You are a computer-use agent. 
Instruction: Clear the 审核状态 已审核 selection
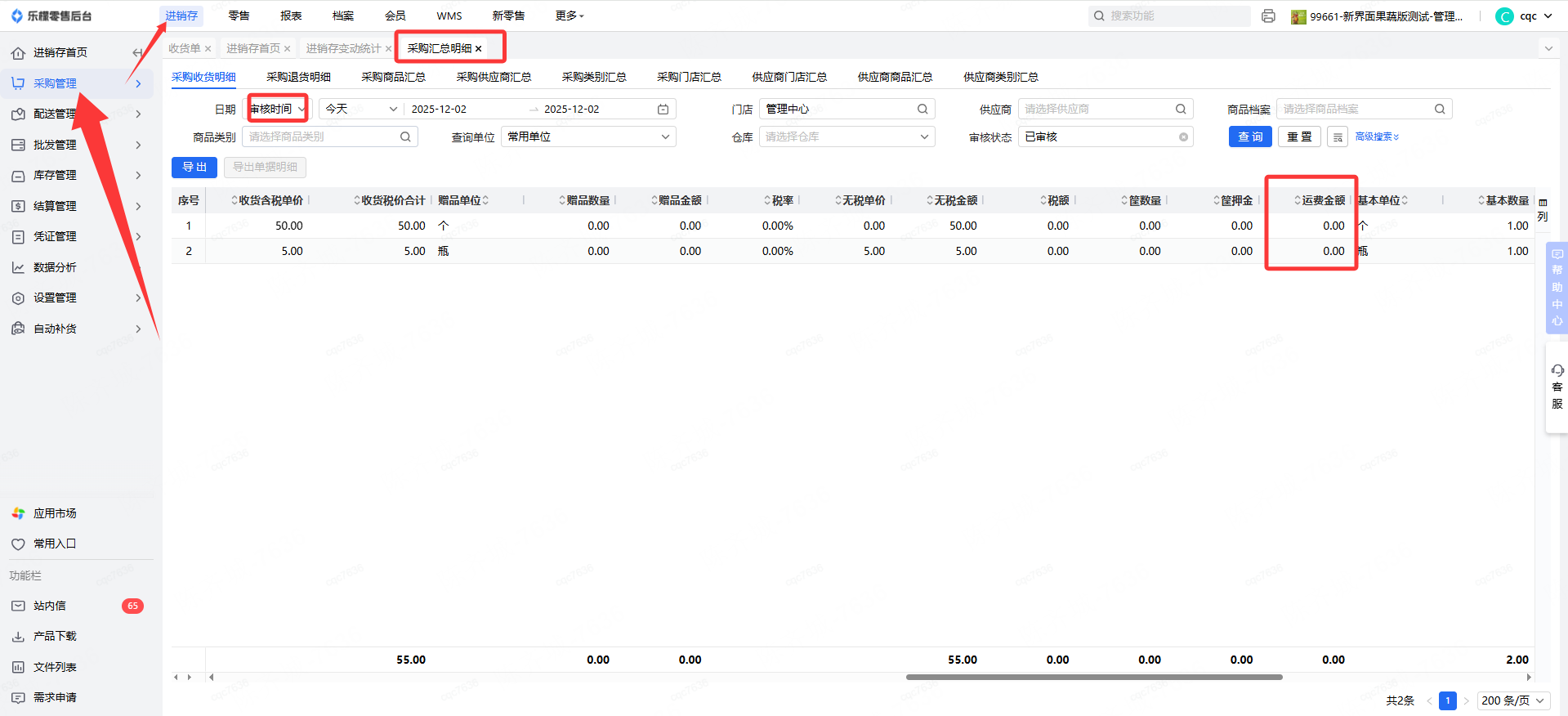pos(1183,137)
